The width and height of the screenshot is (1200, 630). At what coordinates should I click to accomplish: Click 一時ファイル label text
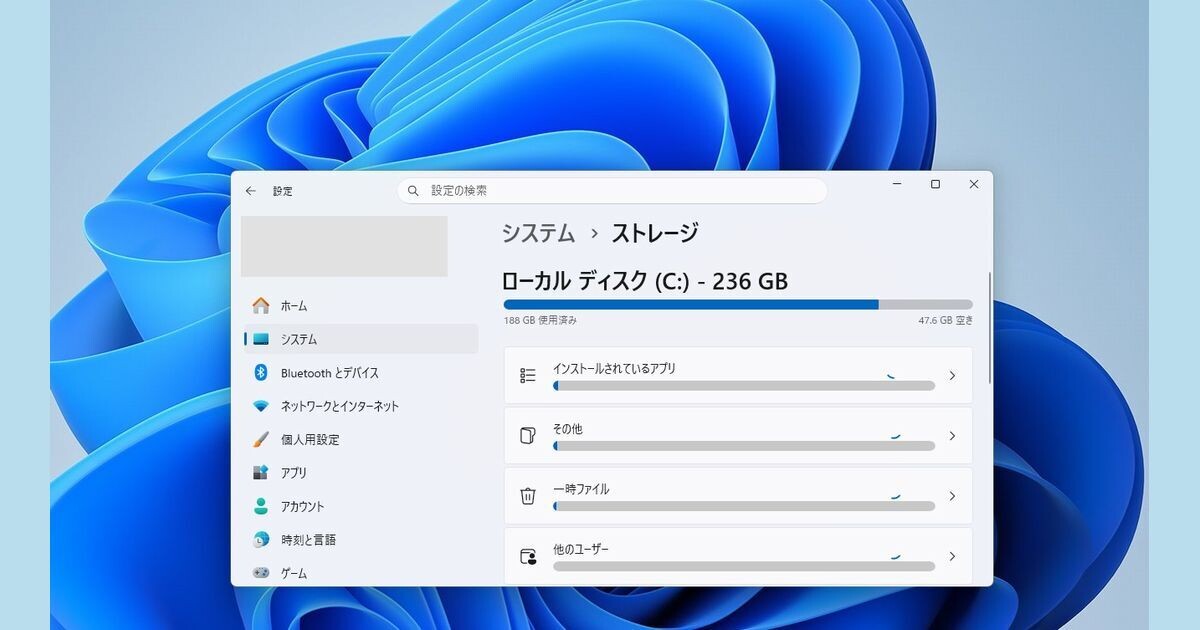(x=581, y=489)
